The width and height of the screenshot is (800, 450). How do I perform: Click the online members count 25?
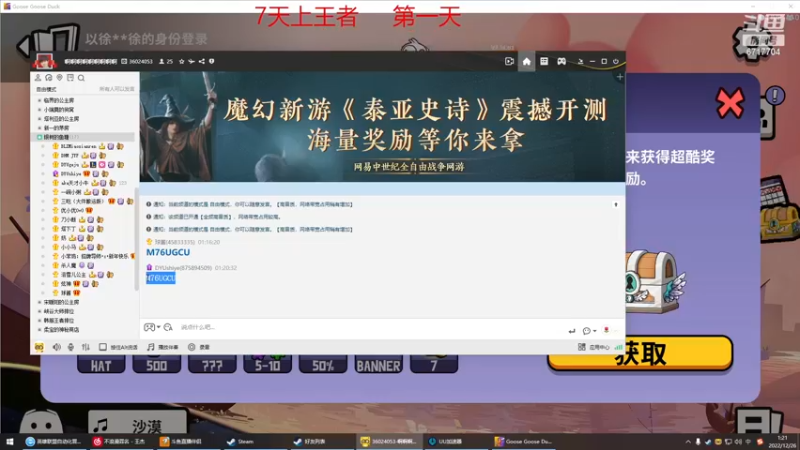166,61
